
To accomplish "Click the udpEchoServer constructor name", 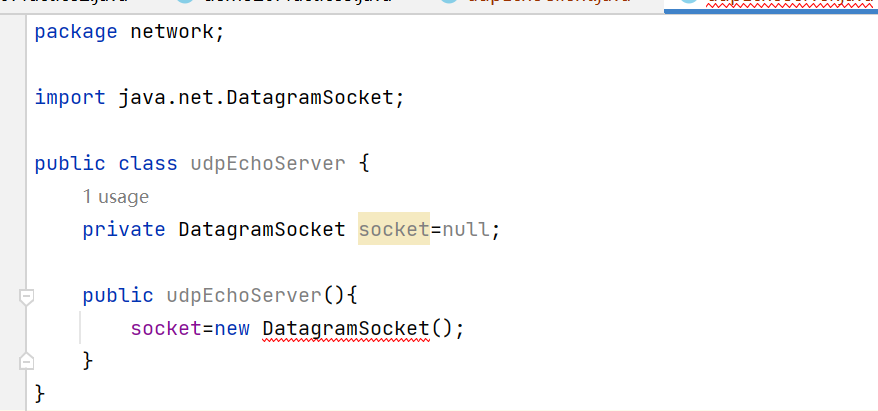I will pyautogui.click(x=244, y=296).
